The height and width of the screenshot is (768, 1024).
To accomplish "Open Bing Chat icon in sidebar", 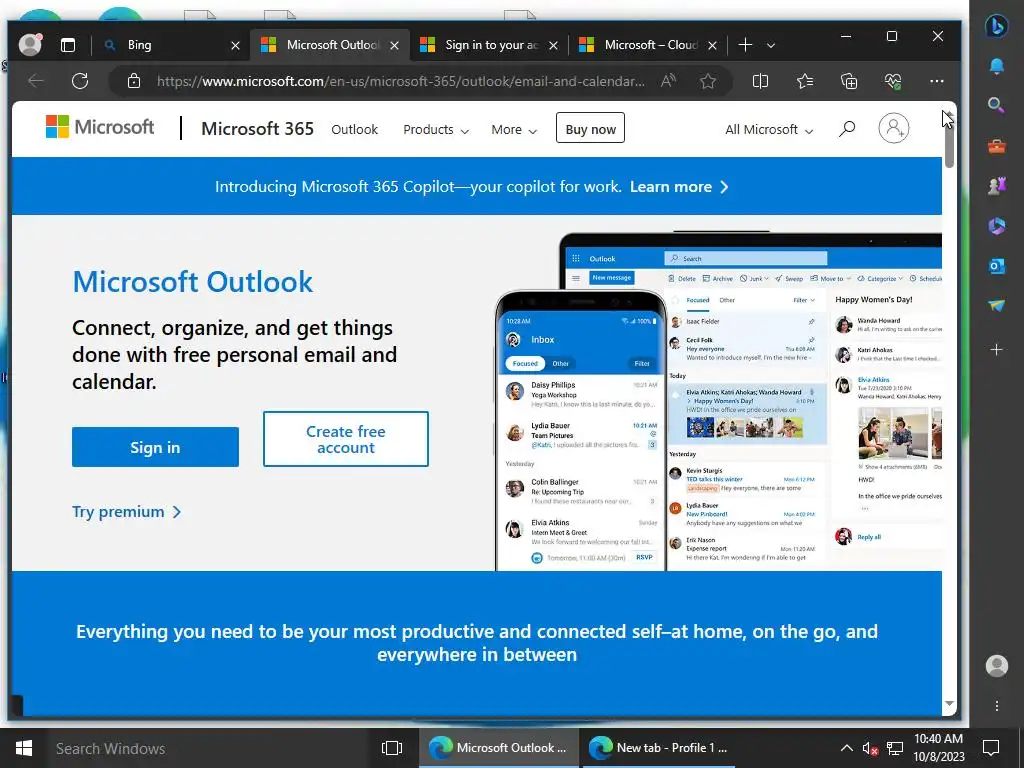I will (996, 26).
